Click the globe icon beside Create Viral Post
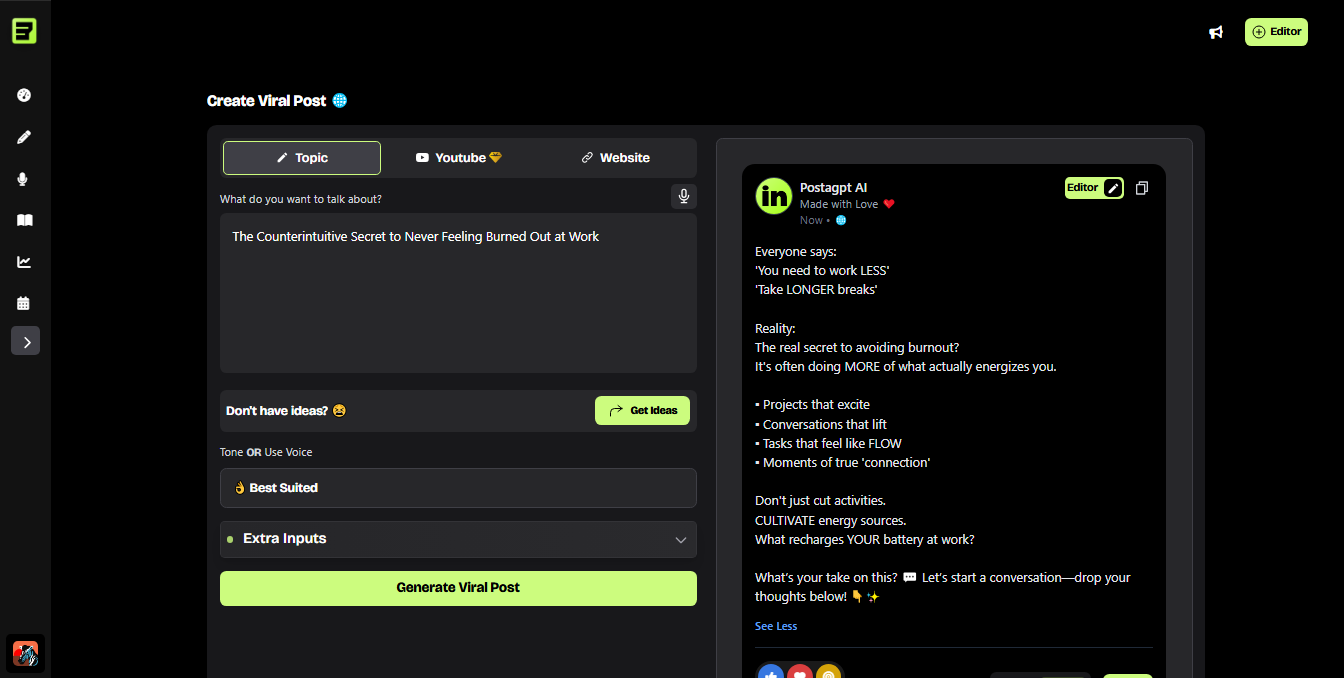1344x678 pixels. click(x=340, y=101)
